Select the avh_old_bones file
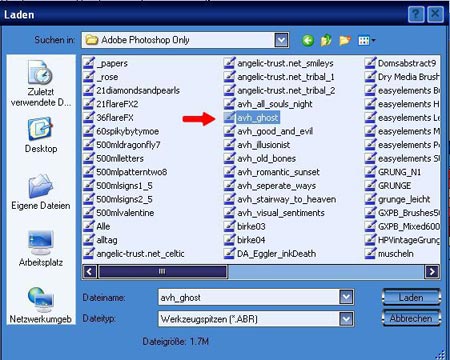The image size is (450, 360). tap(260, 159)
